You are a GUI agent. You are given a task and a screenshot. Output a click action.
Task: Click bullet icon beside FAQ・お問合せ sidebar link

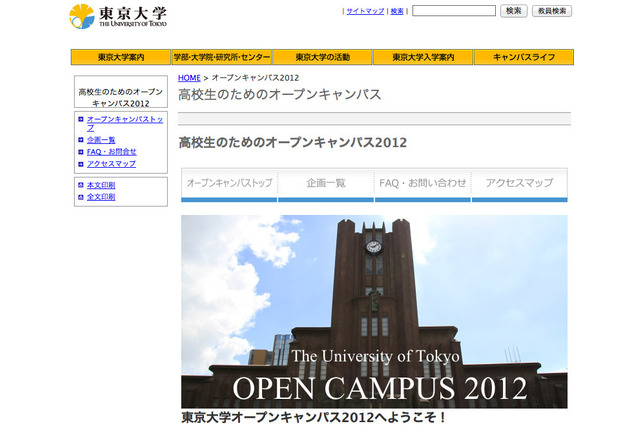click(80, 152)
